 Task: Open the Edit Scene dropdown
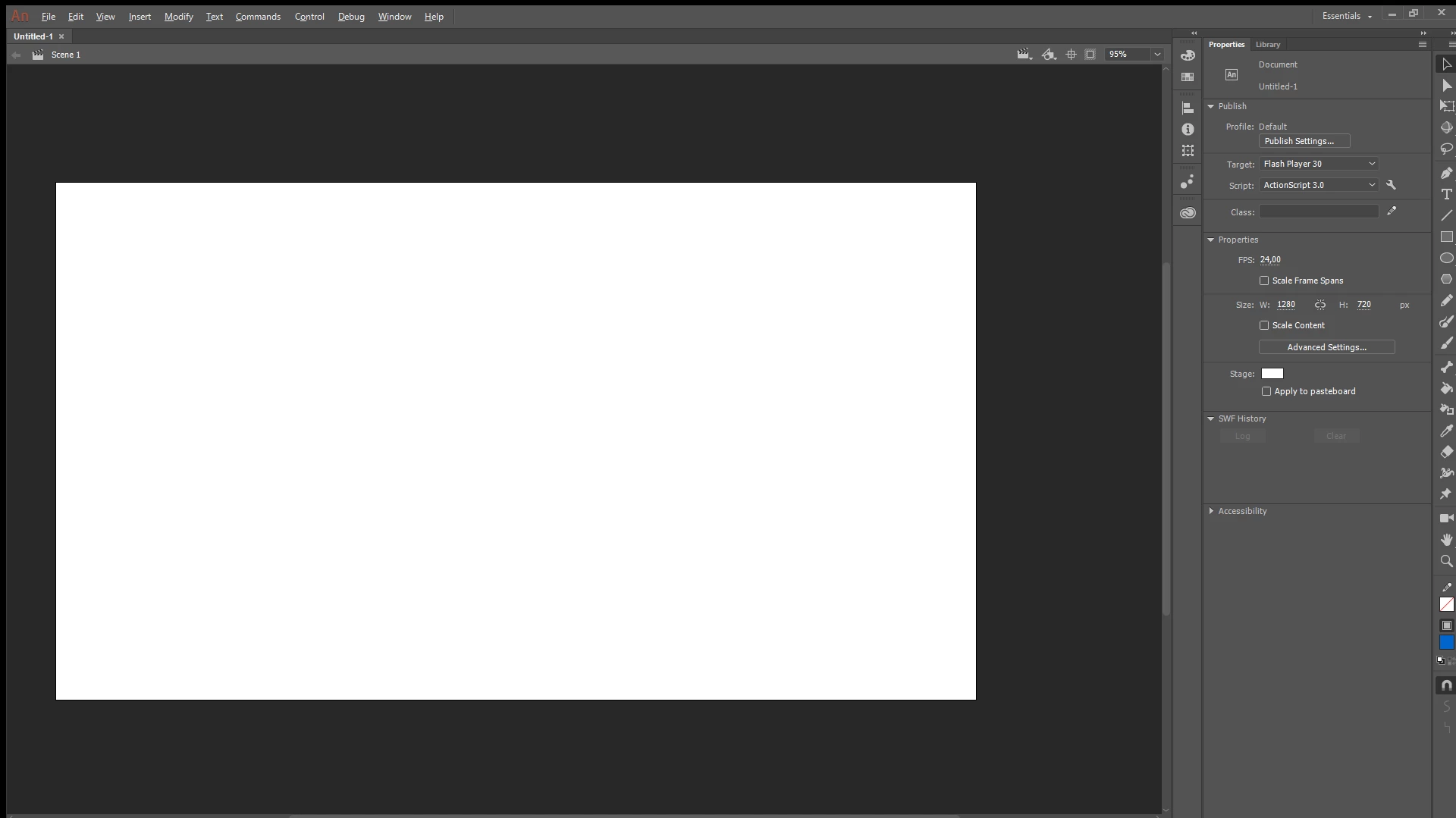point(1025,55)
